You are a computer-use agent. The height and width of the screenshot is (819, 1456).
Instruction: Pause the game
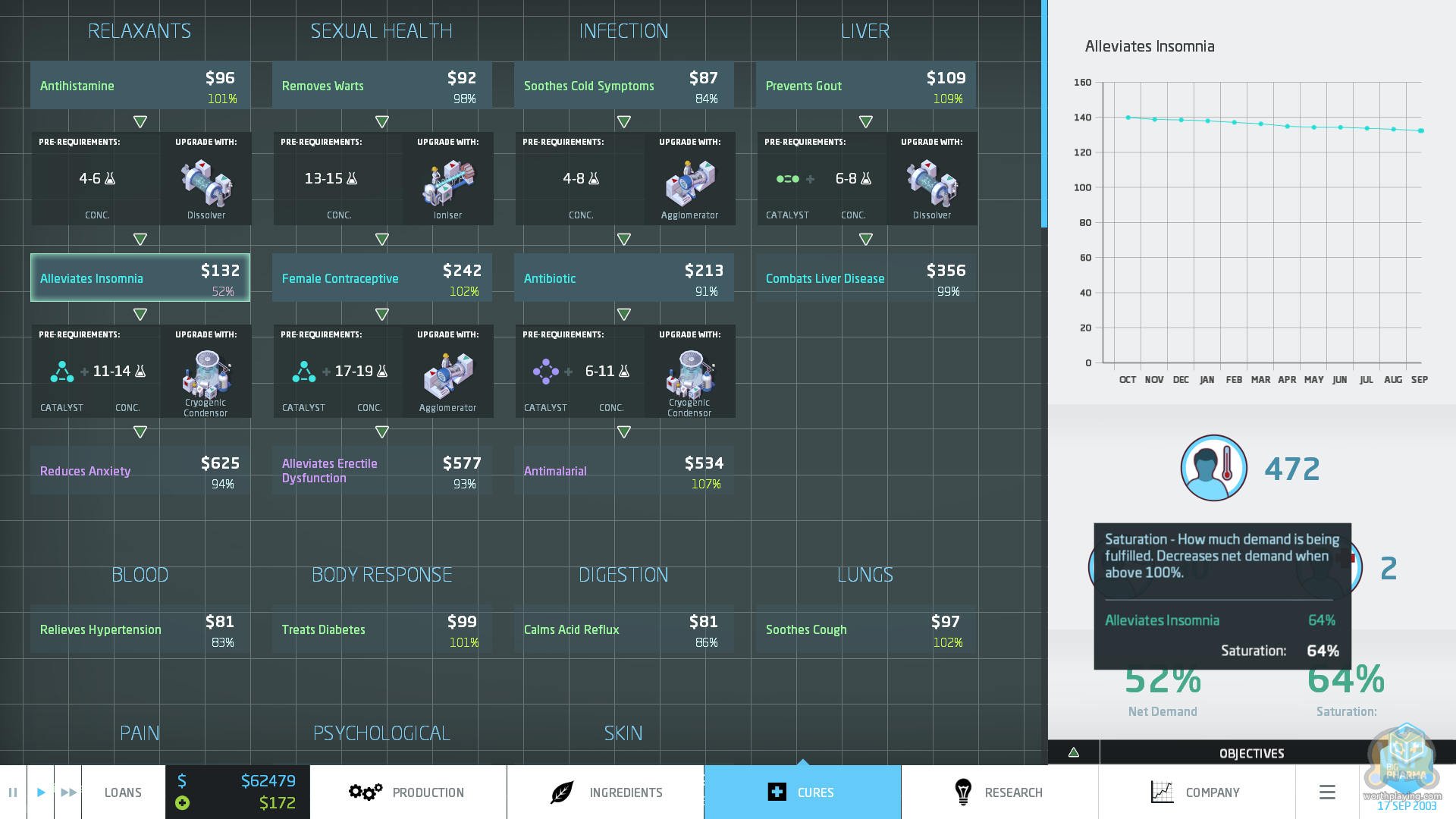click(x=13, y=792)
